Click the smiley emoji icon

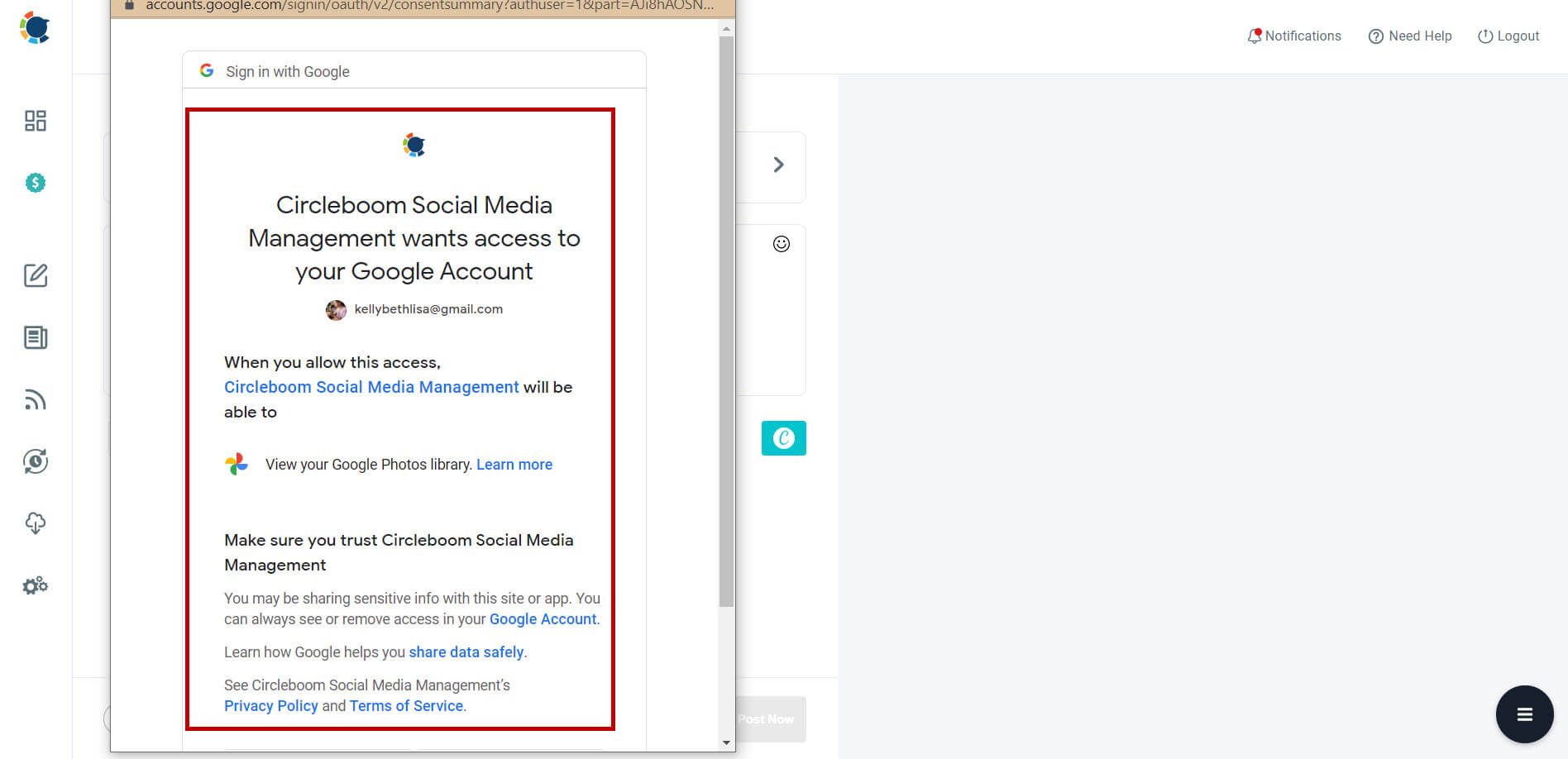(780, 244)
